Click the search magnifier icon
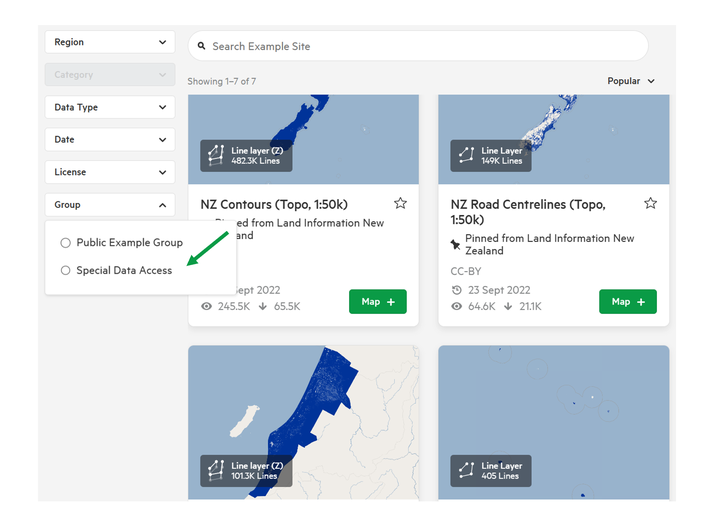Image resolution: width=720 pixels, height=532 pixels. [201, 46]
